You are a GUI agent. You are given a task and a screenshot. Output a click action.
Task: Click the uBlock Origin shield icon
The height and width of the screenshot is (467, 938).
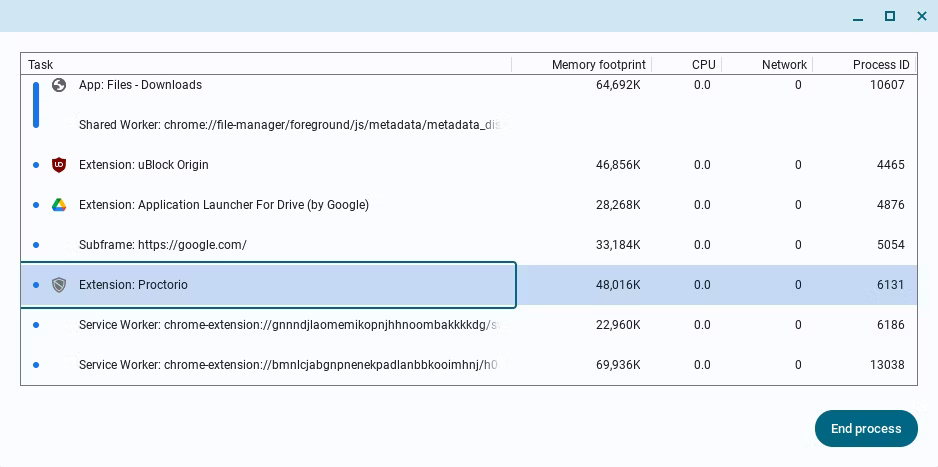(x=59, y=165)
